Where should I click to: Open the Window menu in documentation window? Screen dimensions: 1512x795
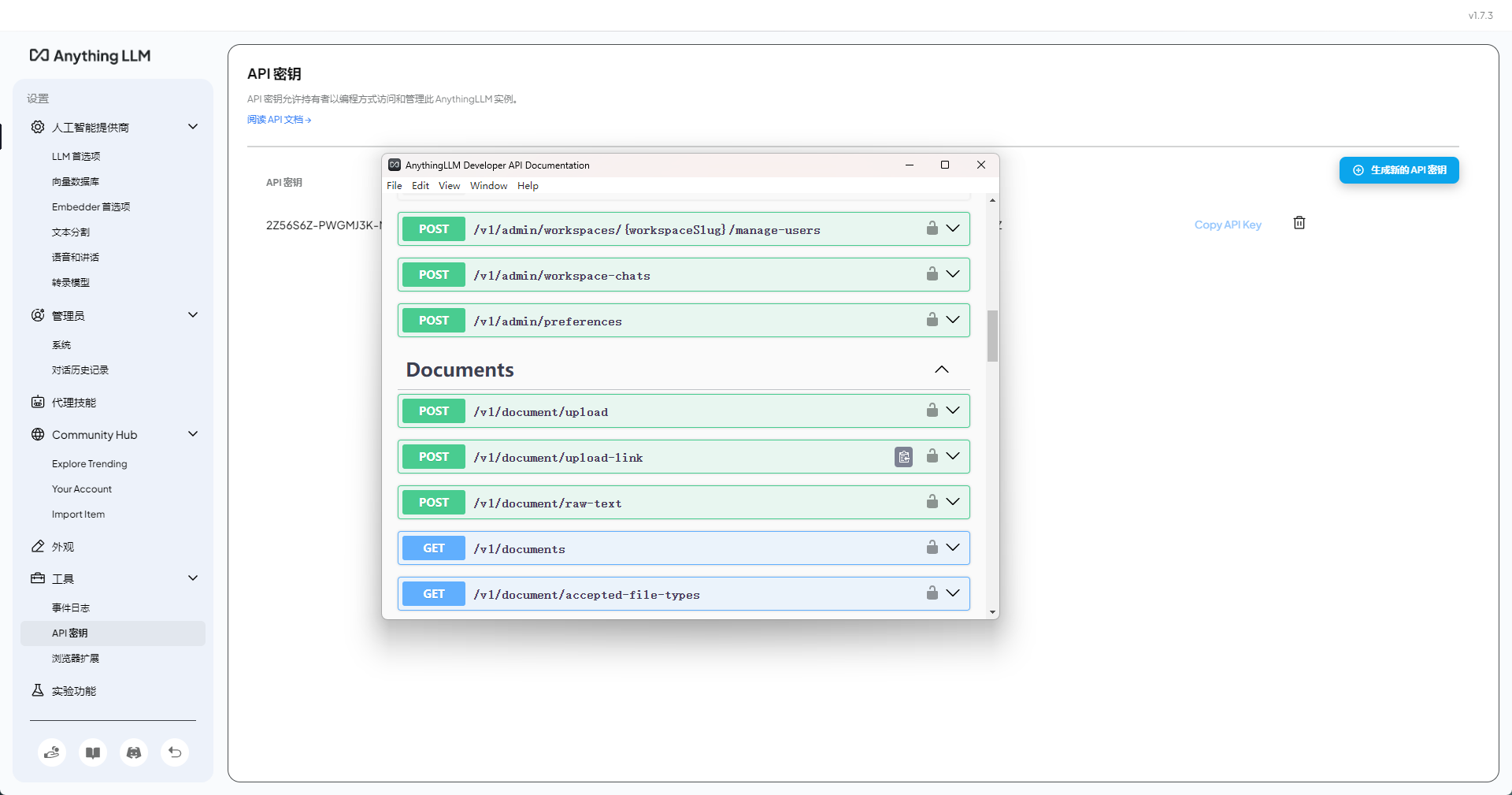(488, 185)
